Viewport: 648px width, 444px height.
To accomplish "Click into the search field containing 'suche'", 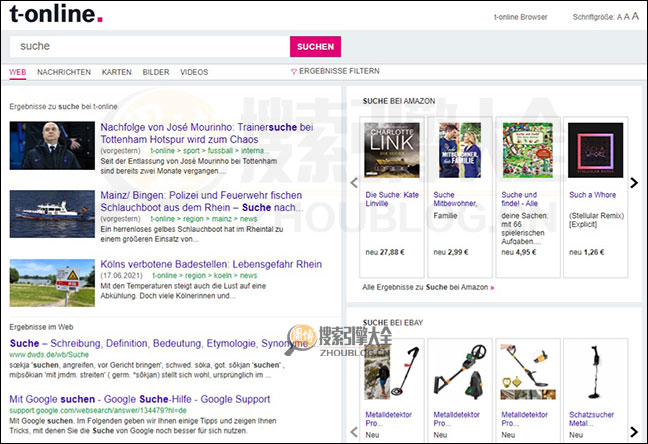I will click(150, 46).
